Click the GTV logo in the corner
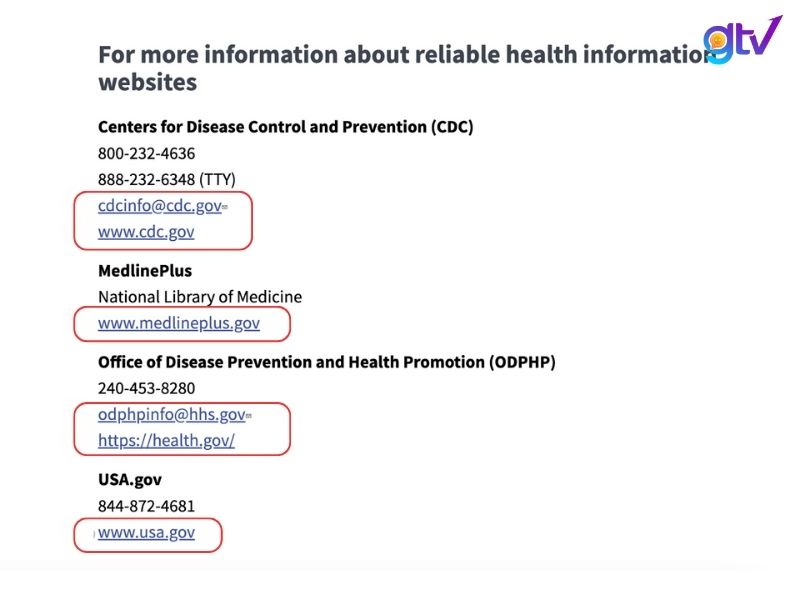The width and height of the screenshot is (800, 600). point(742,40)
